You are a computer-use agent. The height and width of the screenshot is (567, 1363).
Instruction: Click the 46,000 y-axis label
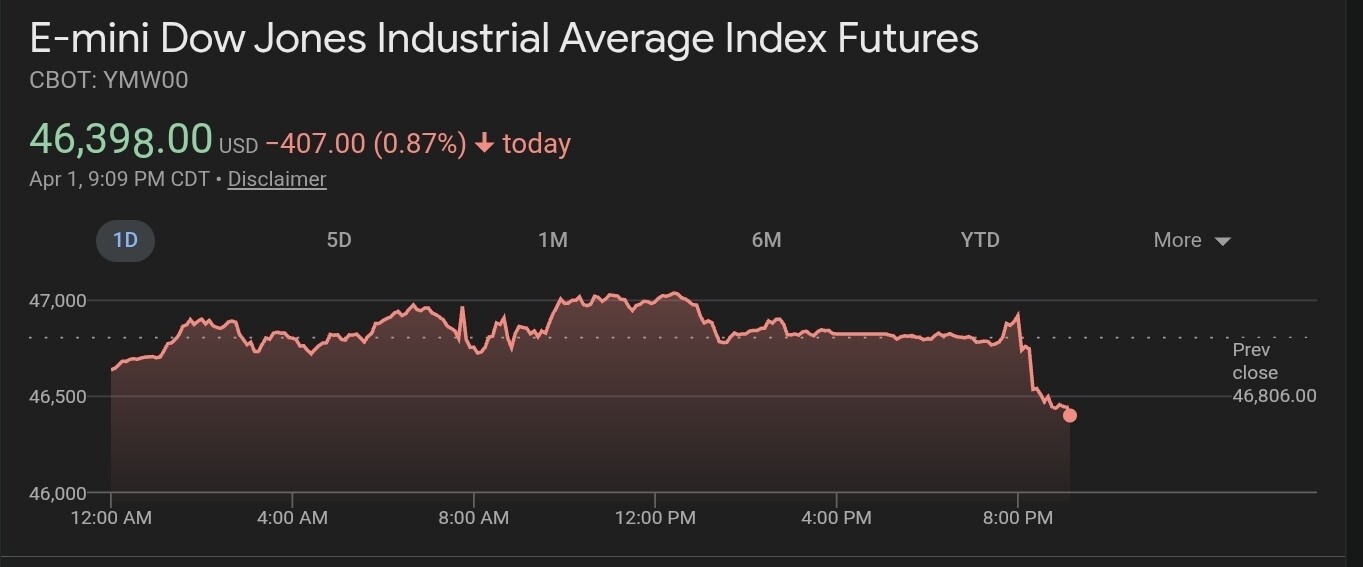pos(59,493)
